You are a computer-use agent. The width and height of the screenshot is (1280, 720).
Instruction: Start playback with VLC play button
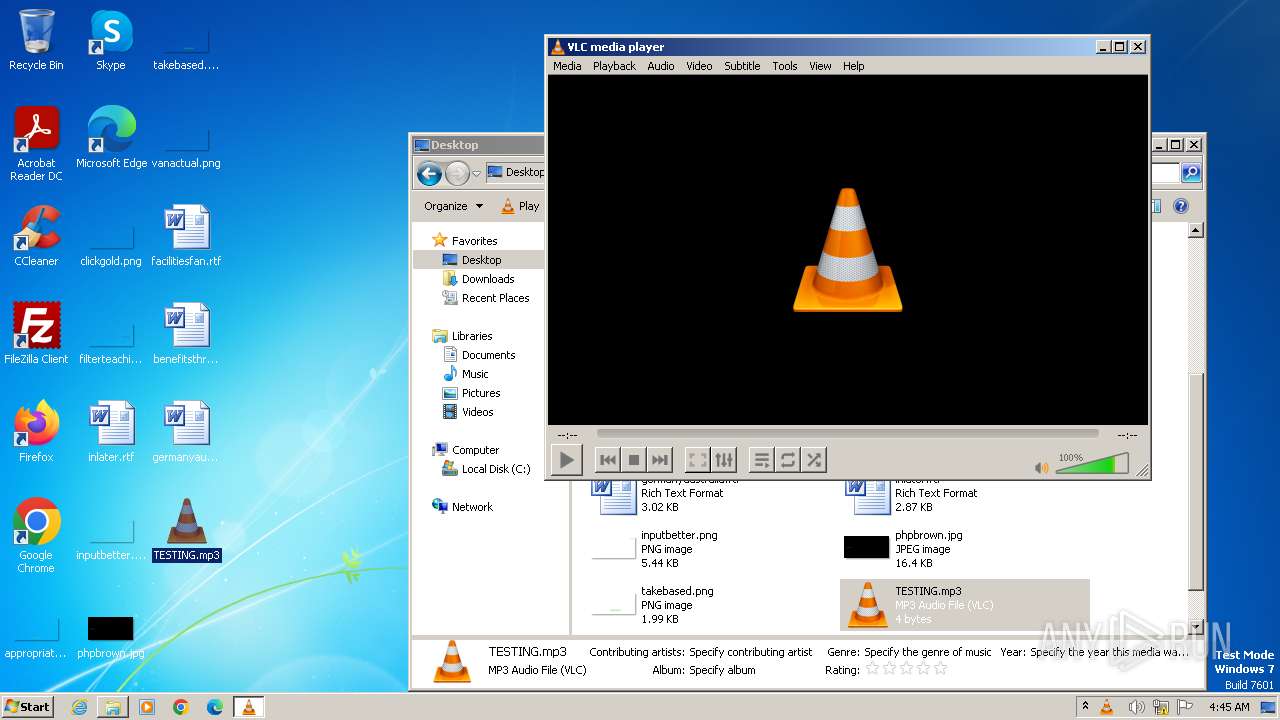567,460
